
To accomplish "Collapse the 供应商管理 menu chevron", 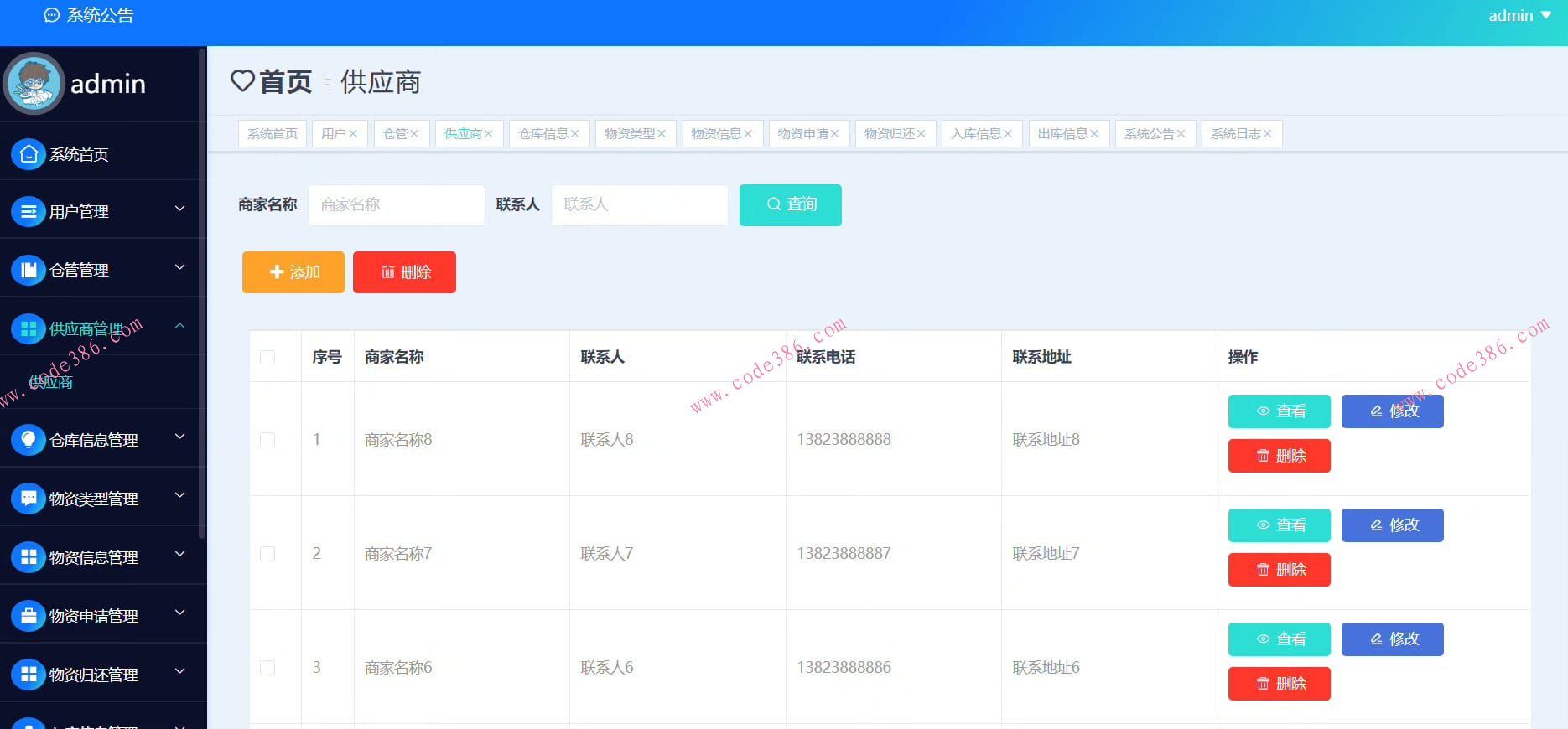I will 179,326.
